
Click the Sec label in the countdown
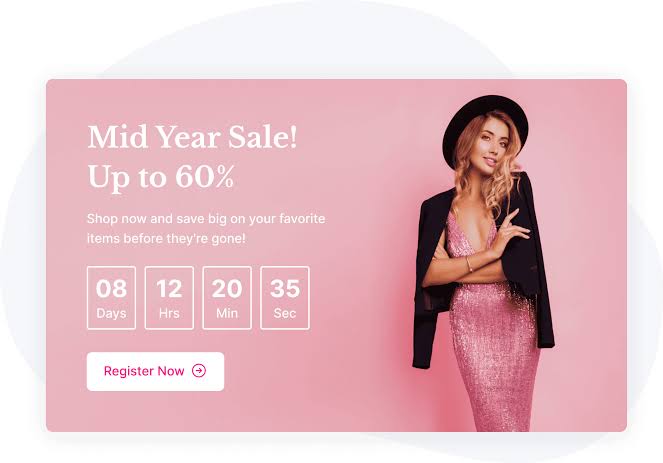pos(285,313)
